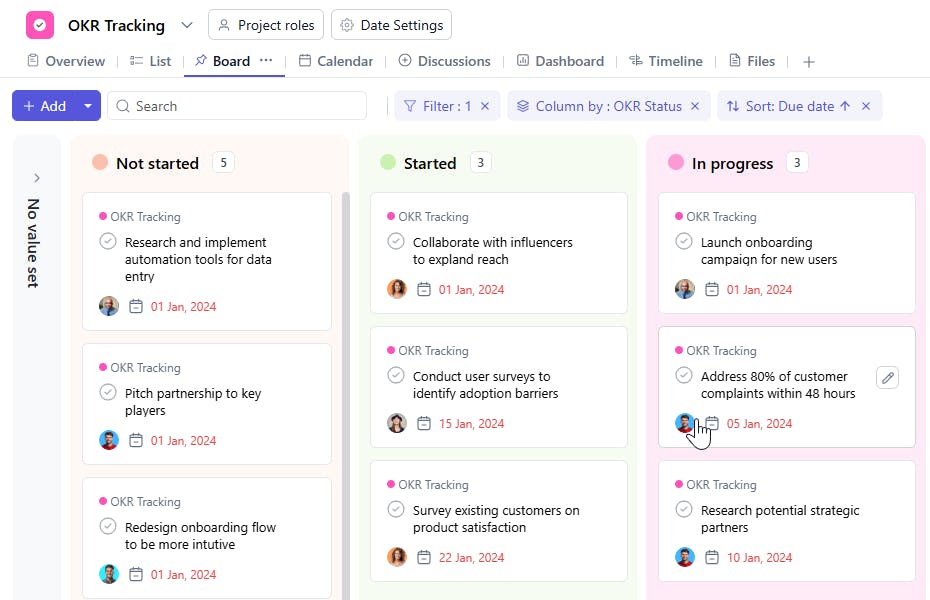
Task: Expand the OKR Tracking project name dropdown
Action: (x=187, y=25)
